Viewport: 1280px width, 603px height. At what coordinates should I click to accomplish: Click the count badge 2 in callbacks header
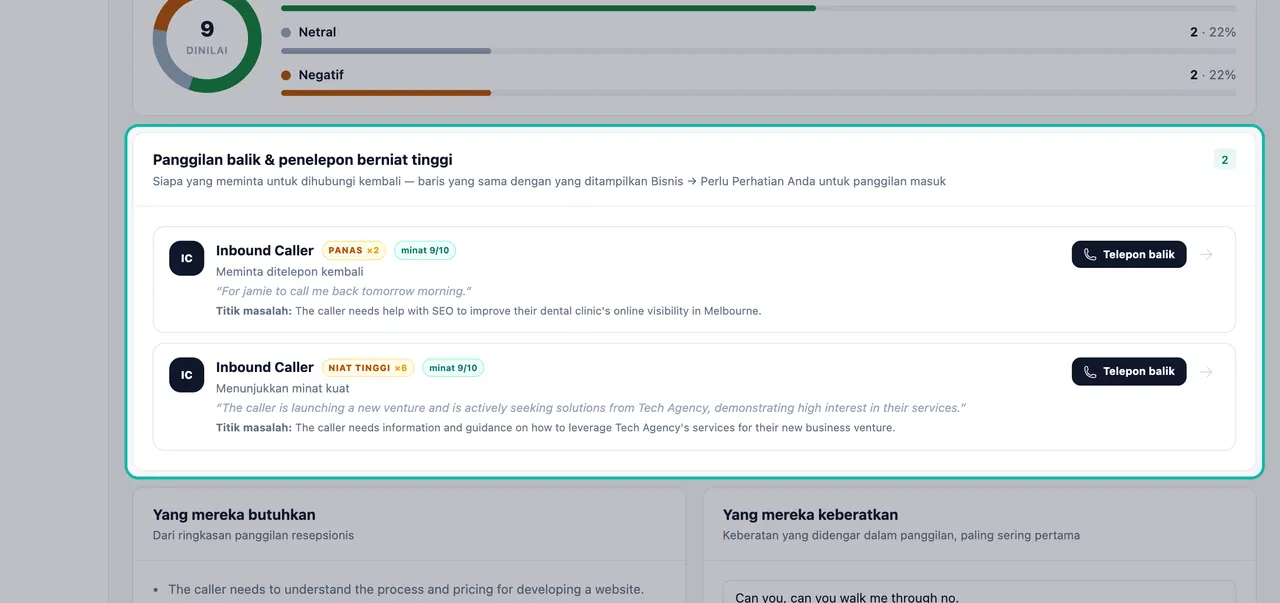click(x=1225, y=160)
